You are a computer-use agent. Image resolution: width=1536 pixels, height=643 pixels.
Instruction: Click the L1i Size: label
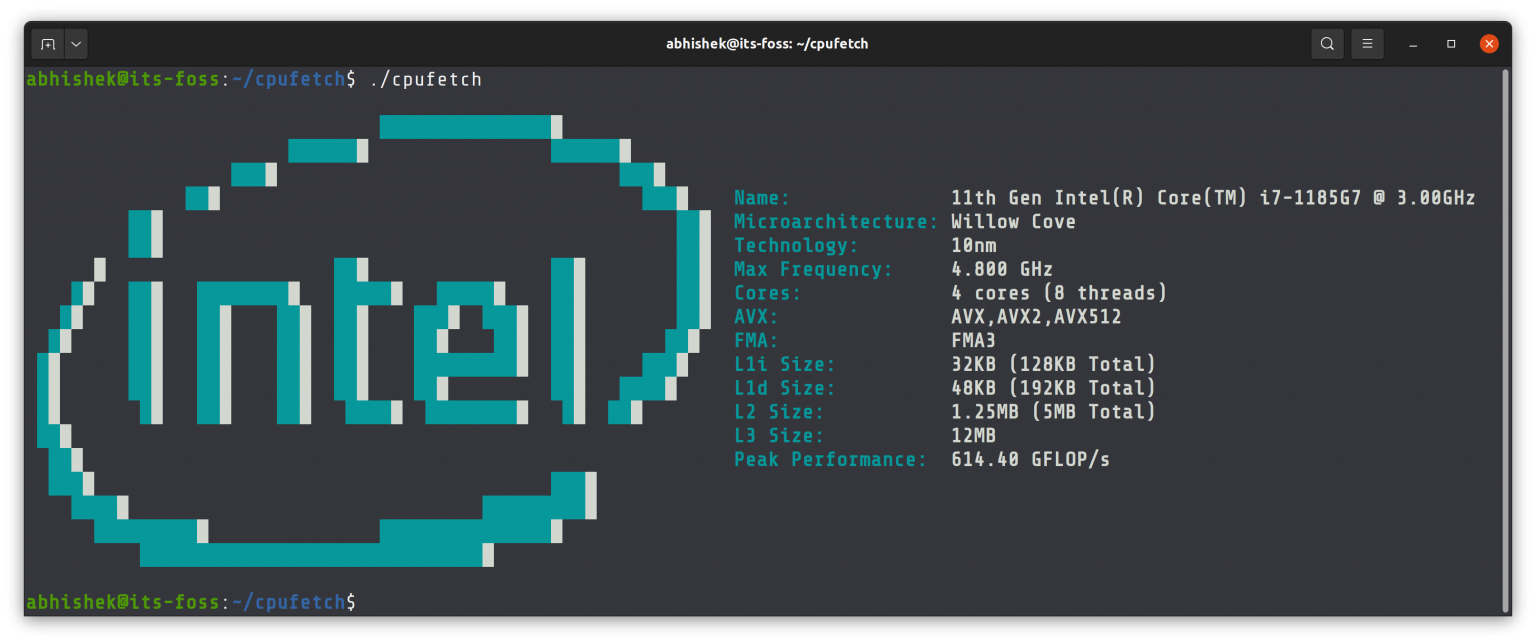tap(785, 364)
